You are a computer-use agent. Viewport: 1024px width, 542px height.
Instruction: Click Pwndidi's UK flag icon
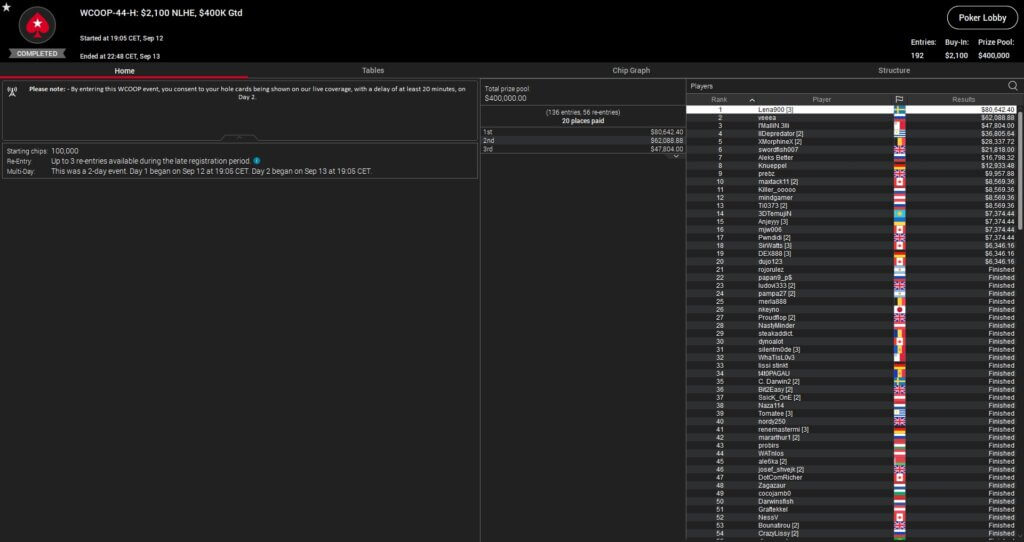[899, 238]
